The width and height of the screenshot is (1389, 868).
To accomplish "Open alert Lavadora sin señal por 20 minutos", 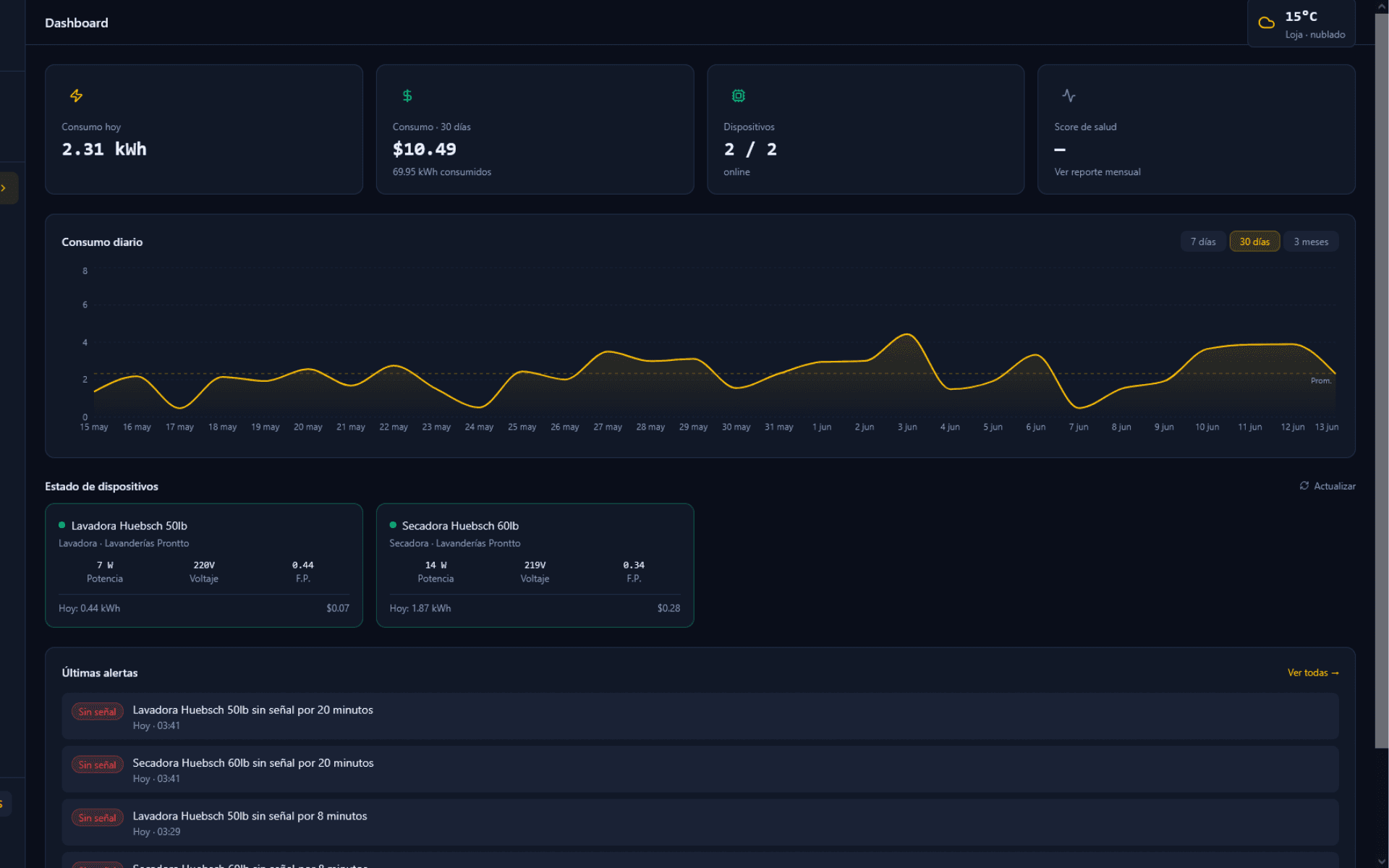I will click(x=700, y=716).
